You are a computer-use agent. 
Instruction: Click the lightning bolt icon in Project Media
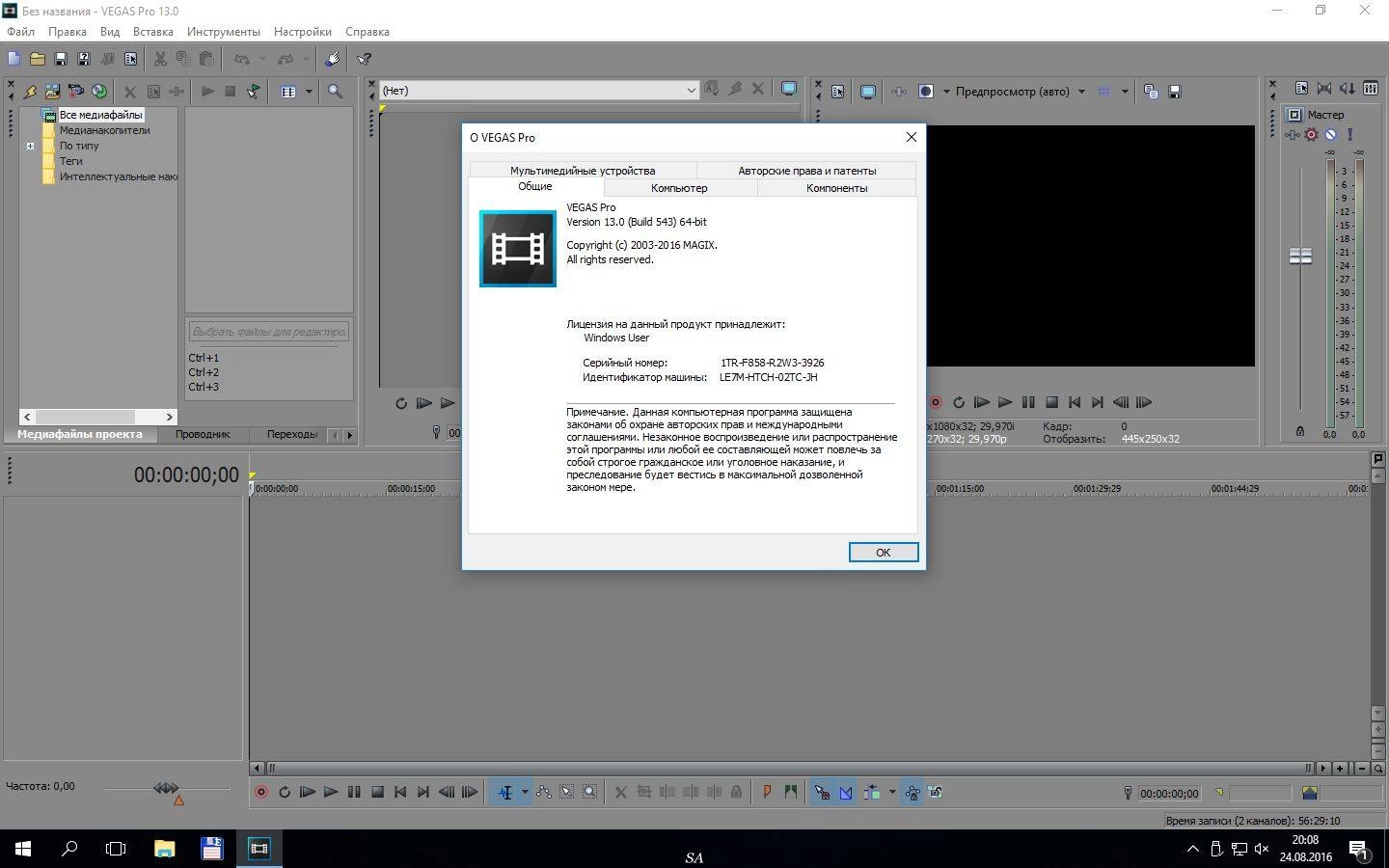pos(30,91)
